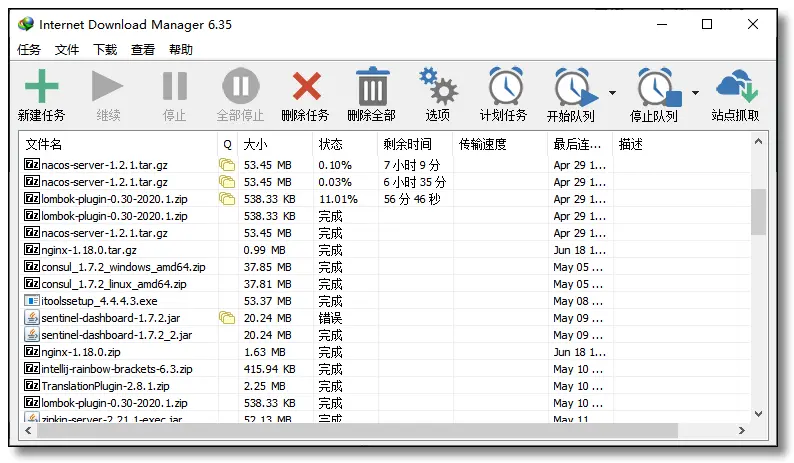Click the 7z icon of TranslationPlugin-2.8.1.zip
The height and width of the screenshot is (463, 794).
[x=32, y=385]
